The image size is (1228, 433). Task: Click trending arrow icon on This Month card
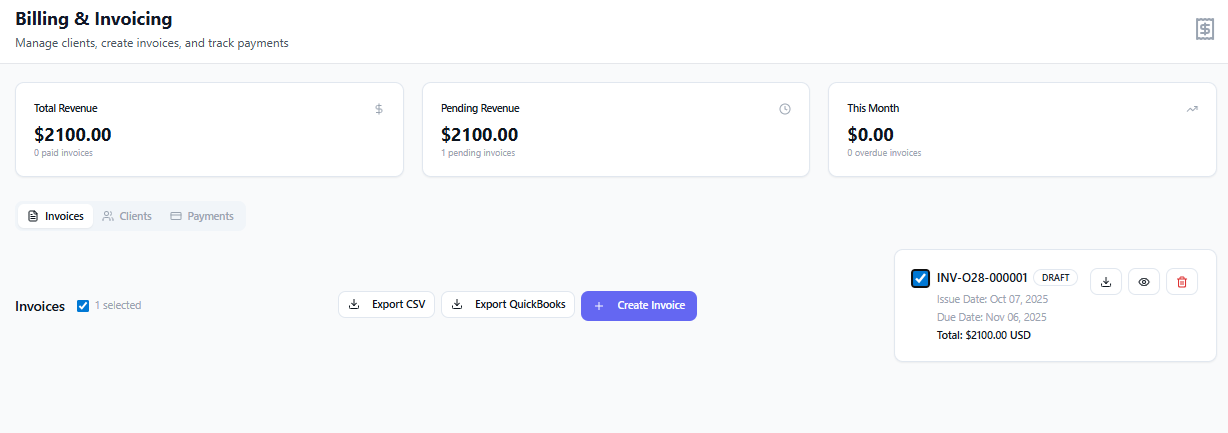pos(1192,109)
